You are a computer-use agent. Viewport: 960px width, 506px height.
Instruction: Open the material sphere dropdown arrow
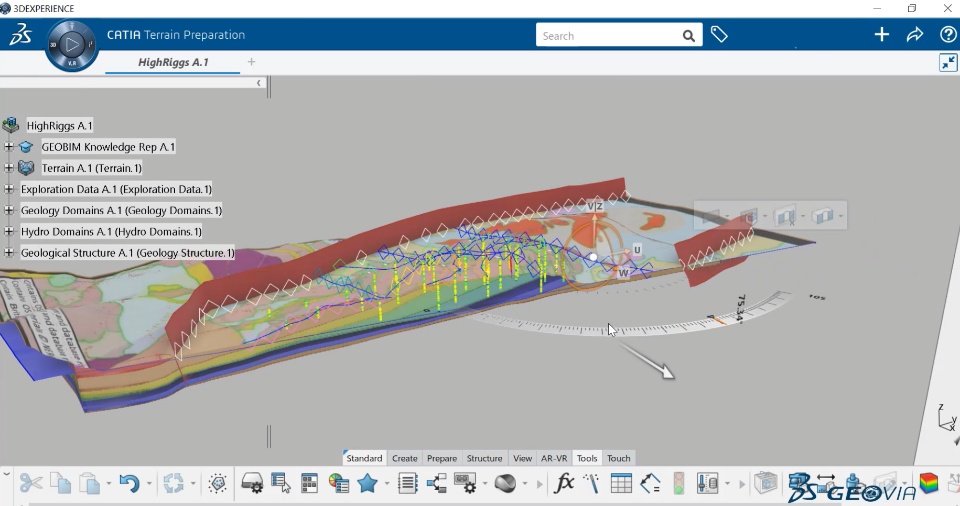[x=525, y=484]
